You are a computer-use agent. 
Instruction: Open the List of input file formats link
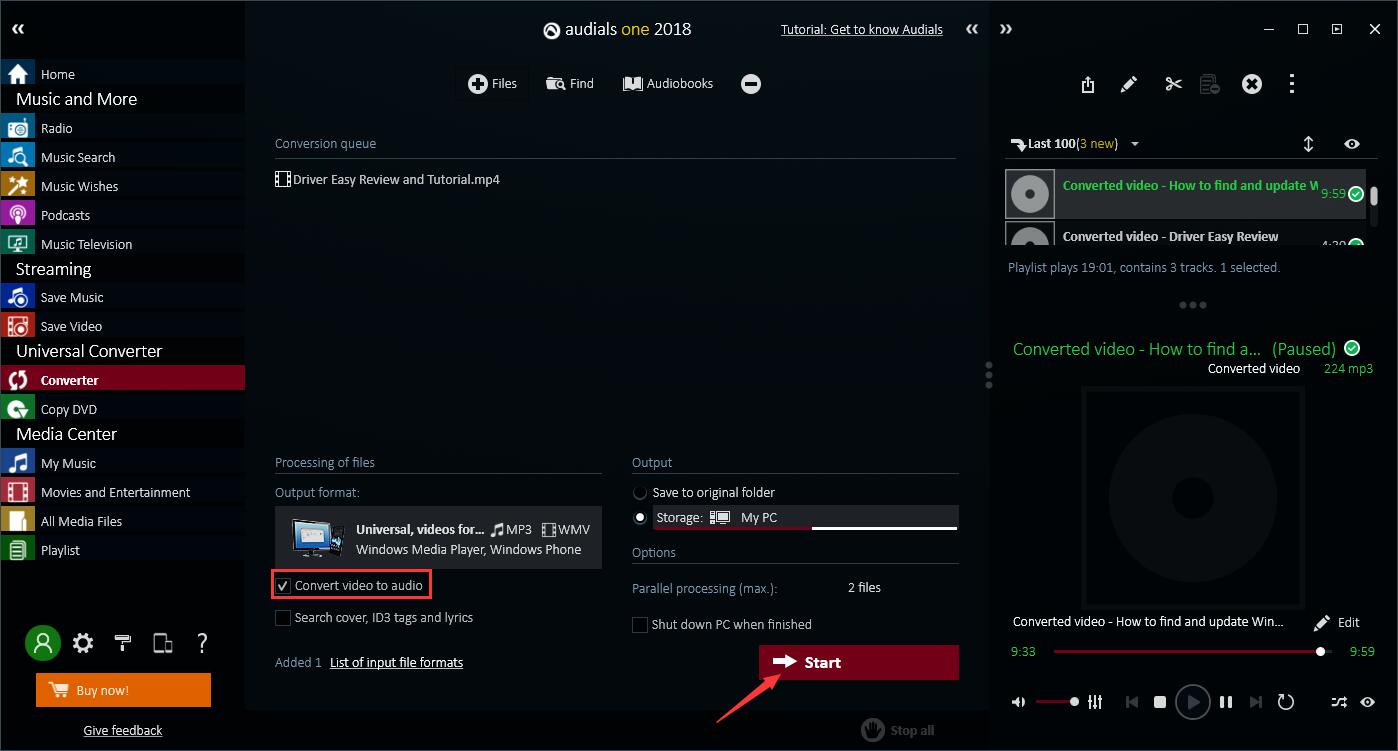(x=396, y=662)
